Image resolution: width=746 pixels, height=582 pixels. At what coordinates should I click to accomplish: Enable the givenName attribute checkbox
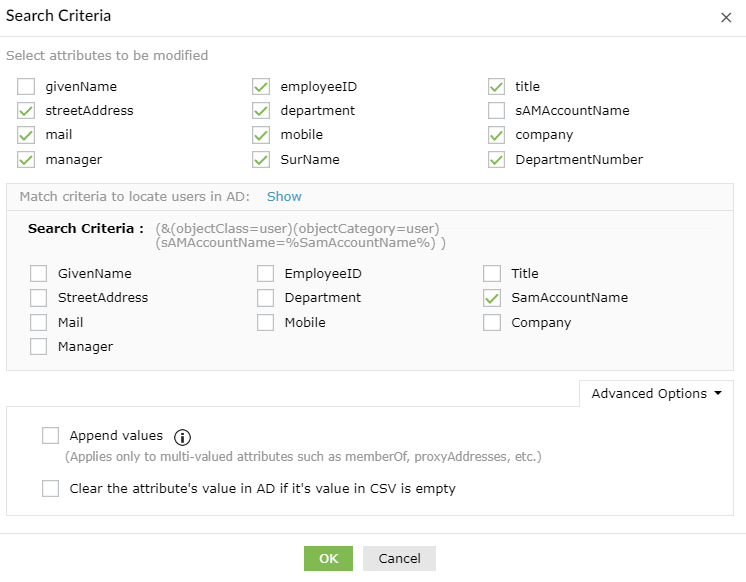click(26, 87)
